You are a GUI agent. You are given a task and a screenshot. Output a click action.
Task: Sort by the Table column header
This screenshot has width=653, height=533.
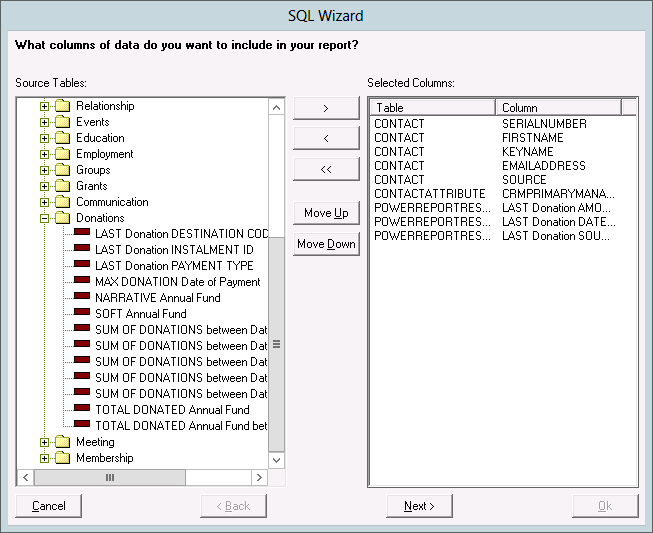pos(432,107)
